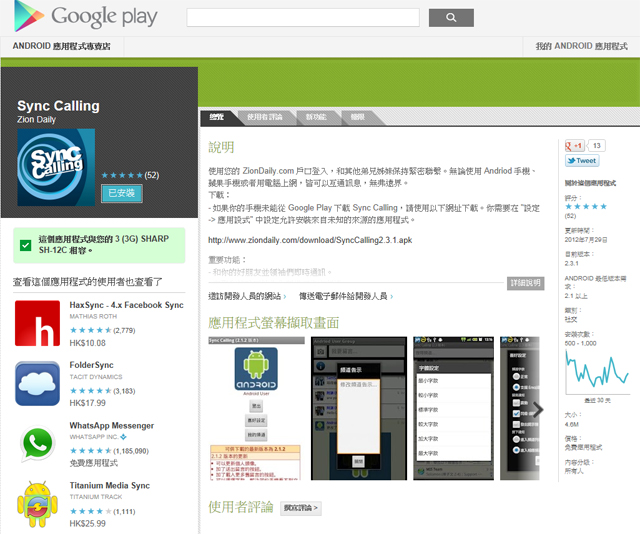Viewport: 640px width, 534px height.
Task: Click TACIT DYNAMICS developer name
Action: (96, 377)
